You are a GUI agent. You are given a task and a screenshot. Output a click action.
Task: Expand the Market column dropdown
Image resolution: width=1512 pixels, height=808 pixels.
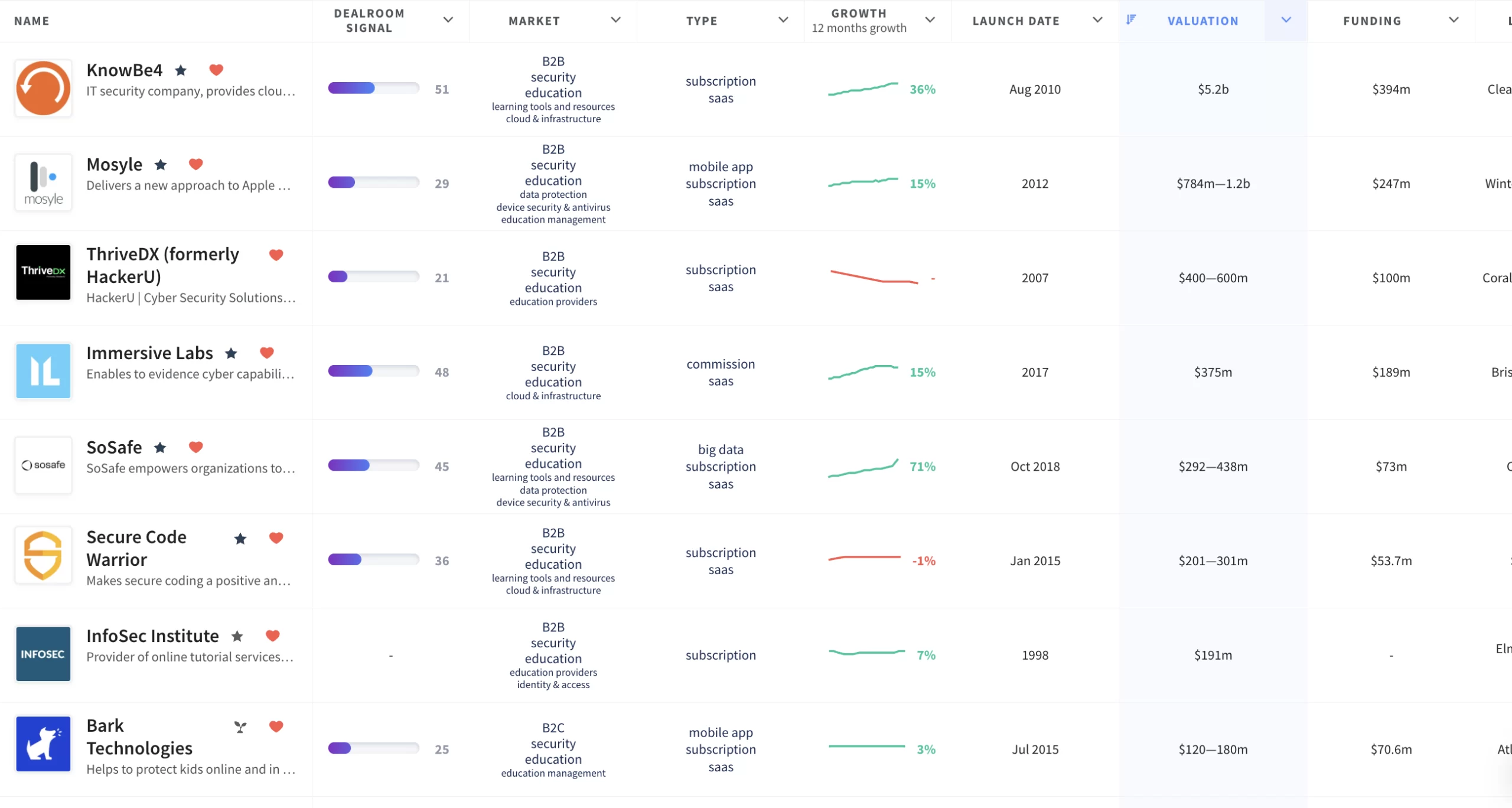[x=615, y=20]
